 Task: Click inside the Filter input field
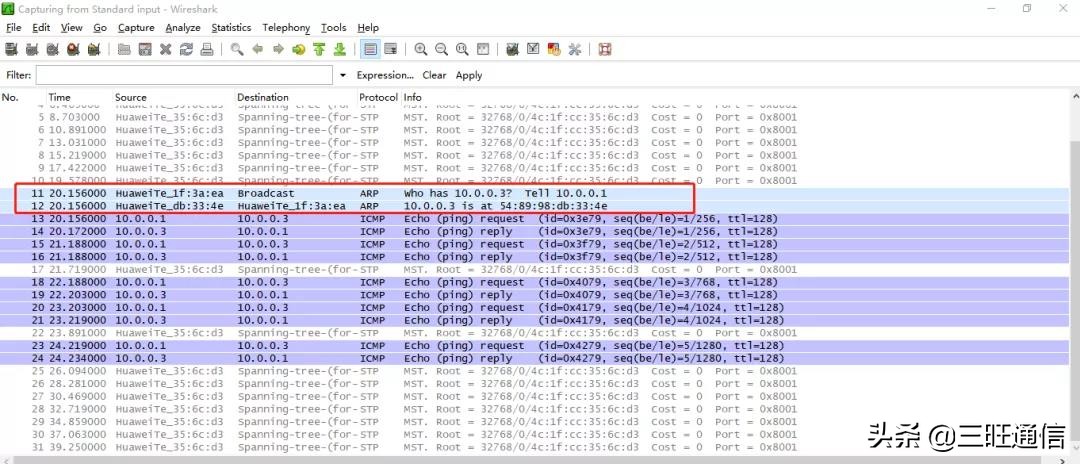click(184, 75)
